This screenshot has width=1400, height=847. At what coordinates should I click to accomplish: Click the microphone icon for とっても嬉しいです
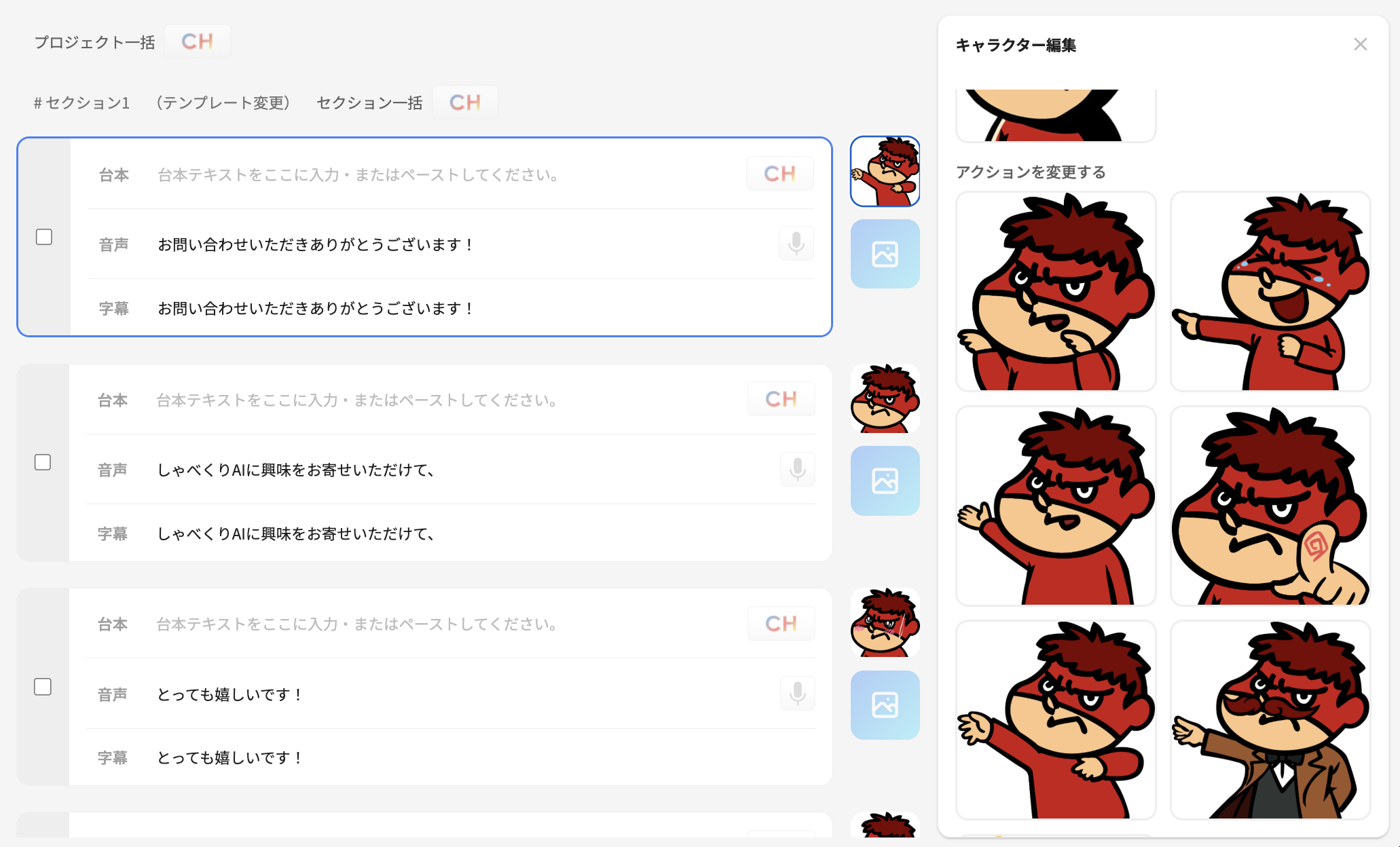tap(797, 693)
